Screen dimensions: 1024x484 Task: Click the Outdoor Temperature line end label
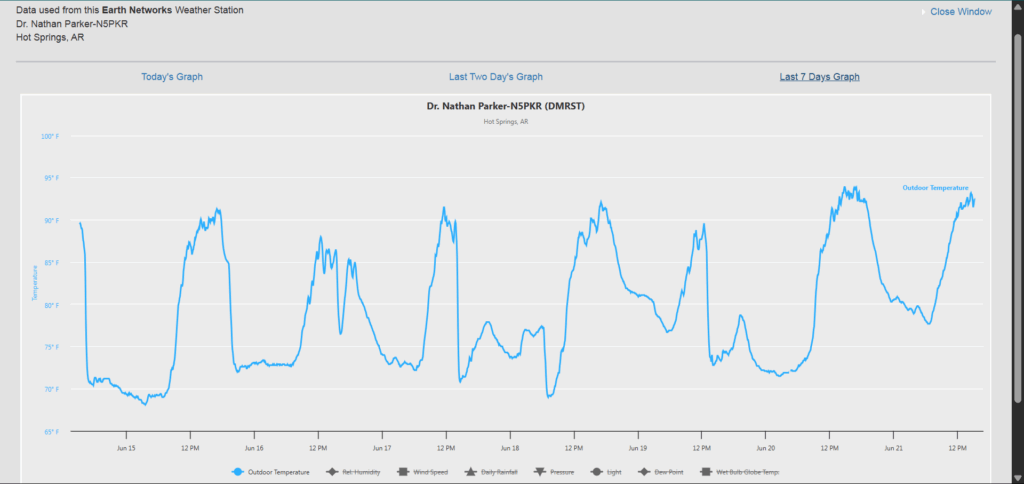(x=935, y=187)
